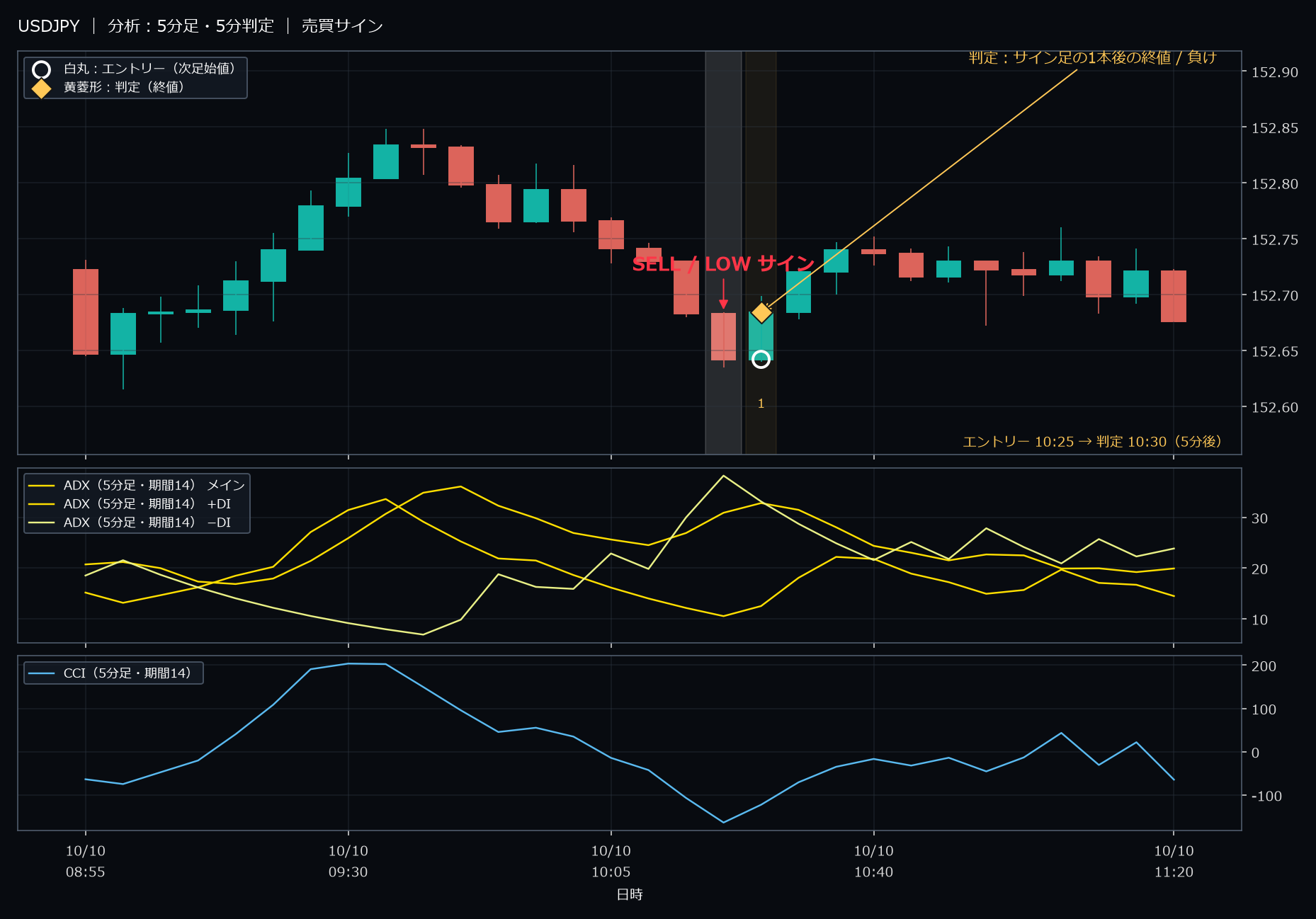The height and width of the screenshot is (919, 1316).
Task: Click the 152.75 price axis label
Action: [1275, 240]
